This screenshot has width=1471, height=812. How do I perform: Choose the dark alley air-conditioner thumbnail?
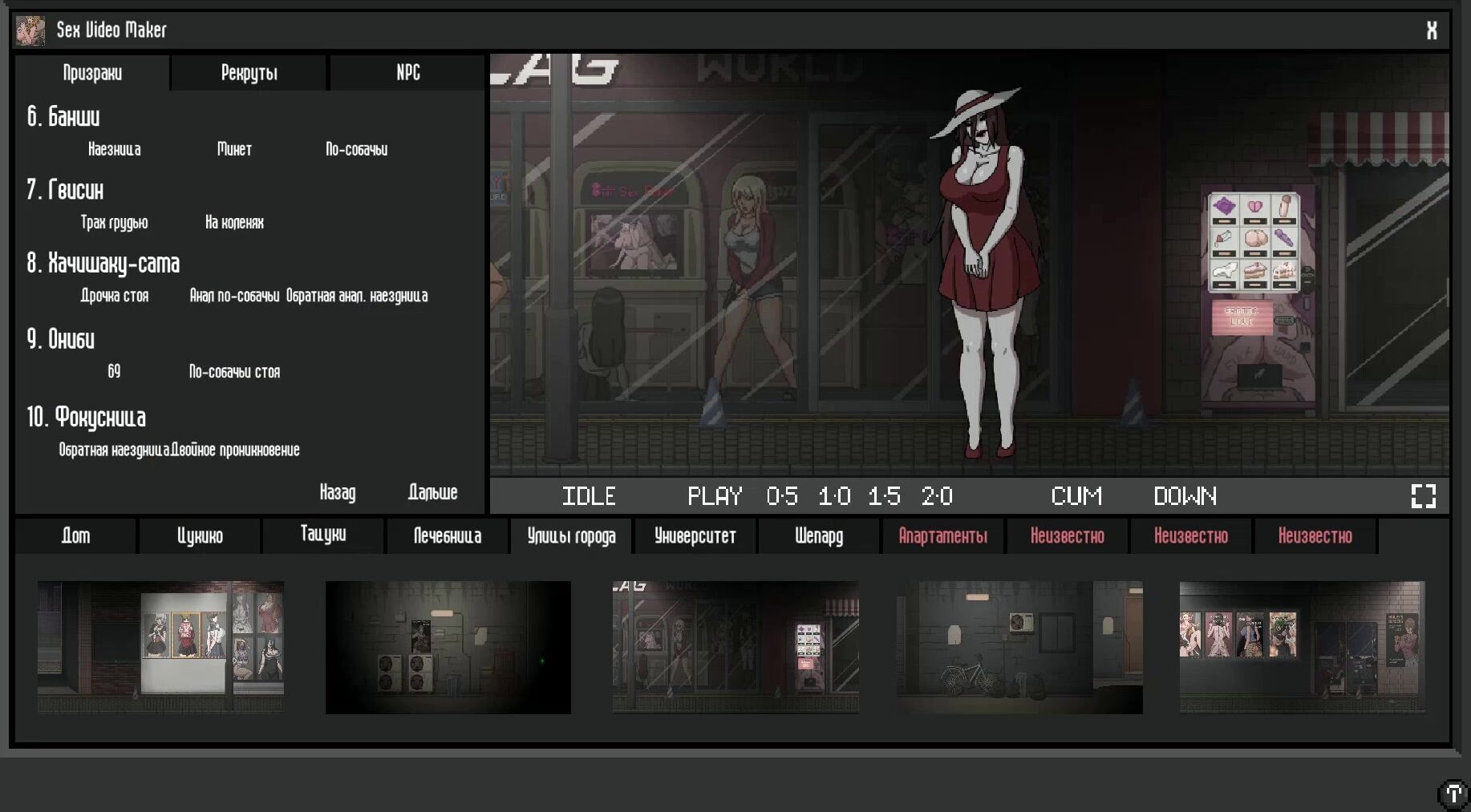448,648
